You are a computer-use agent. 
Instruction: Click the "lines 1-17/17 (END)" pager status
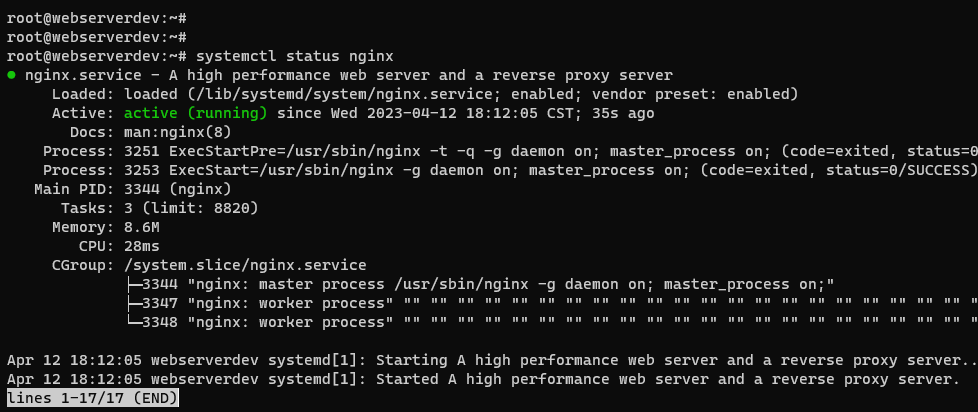point(92,398)
